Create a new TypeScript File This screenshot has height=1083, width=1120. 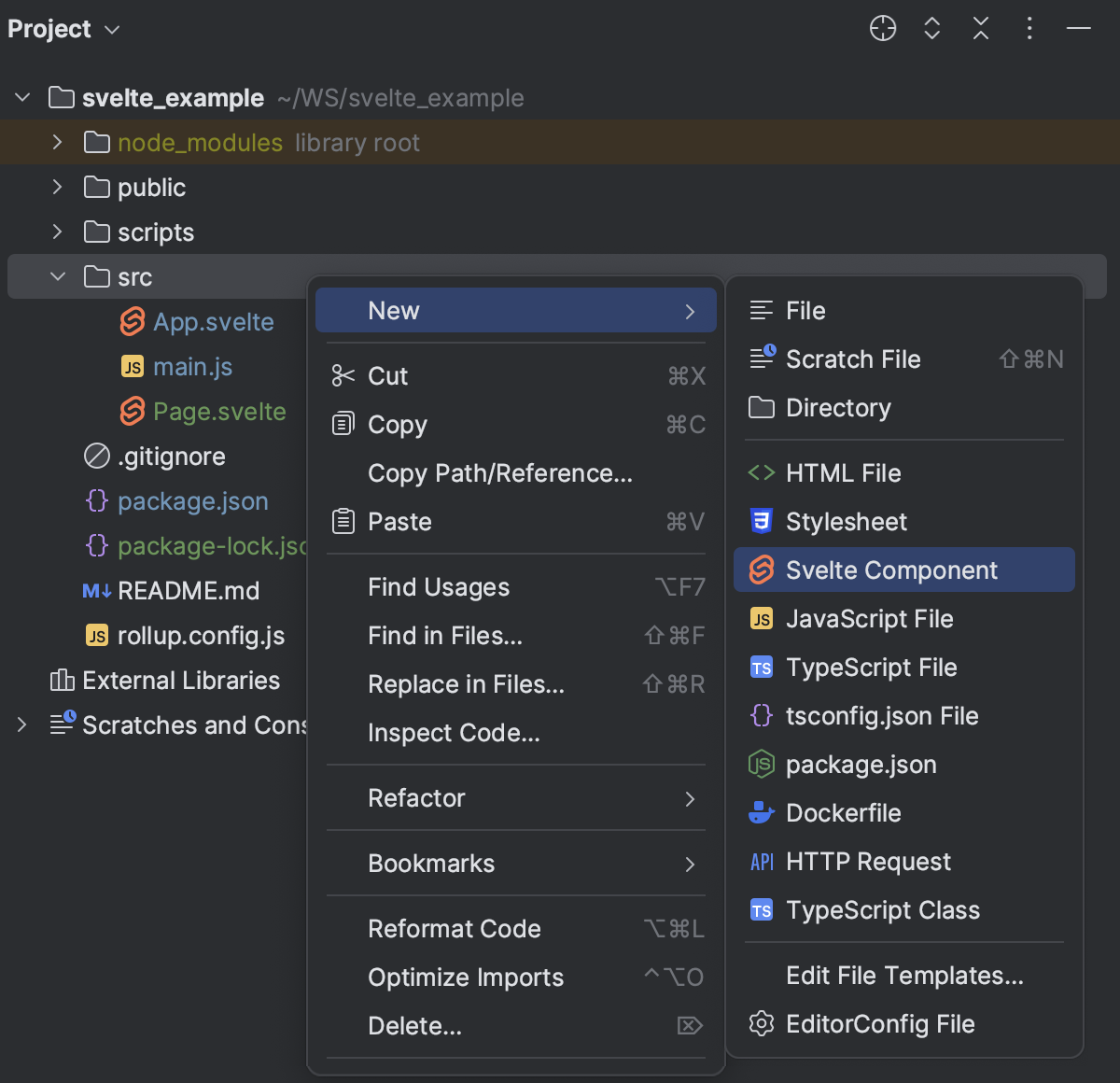click(871, 667)
